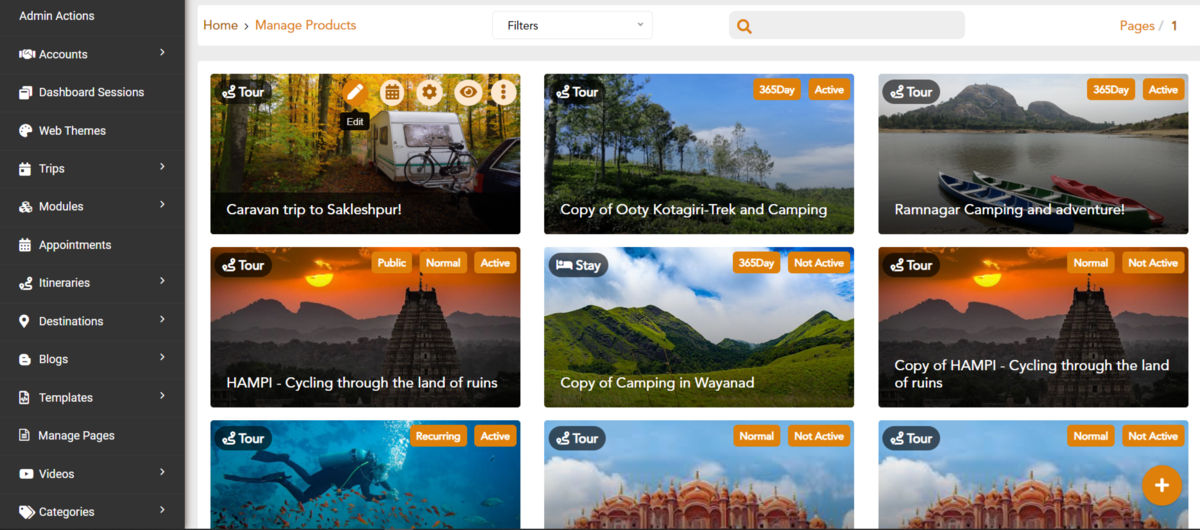Open Copy of Ooty Kotagiri-Trek and Camping card
The width and height of the screenshot is (1200, 530).
pos(693,210)
